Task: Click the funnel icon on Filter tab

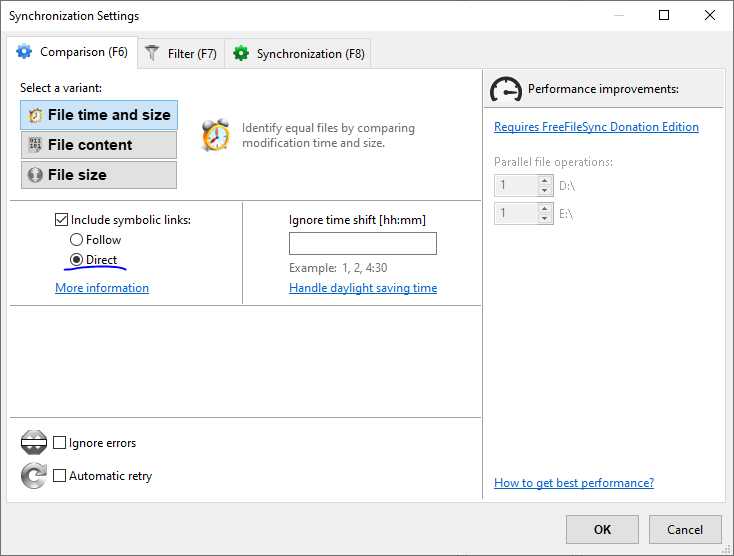Action: (x=152, y=53)
